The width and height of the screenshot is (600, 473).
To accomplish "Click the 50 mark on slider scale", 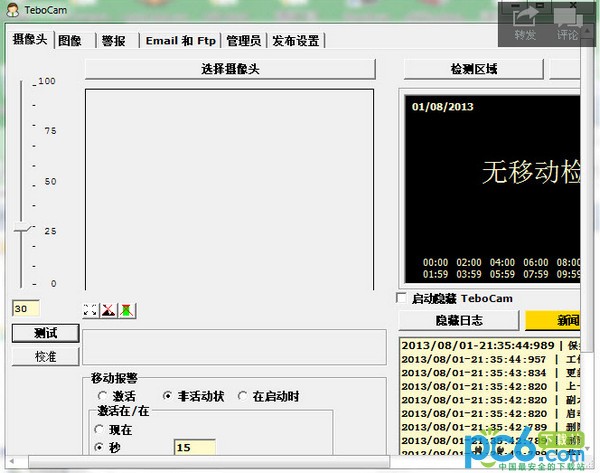I will [x=50, y=181].
